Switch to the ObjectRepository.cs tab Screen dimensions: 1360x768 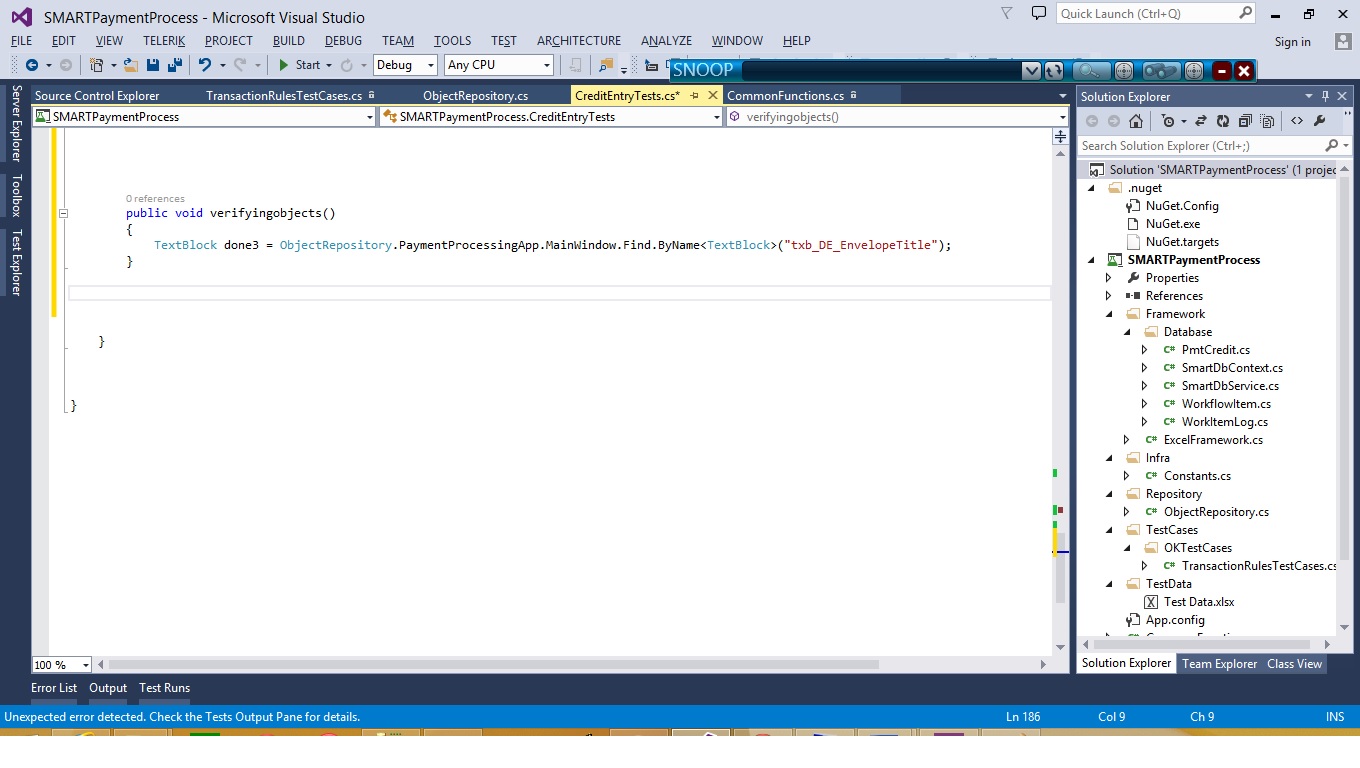475,96
